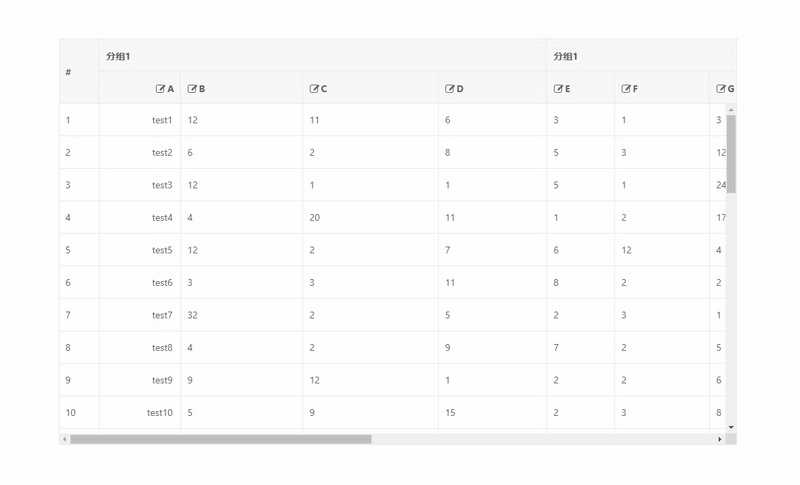This screenshot has width=800, height=485.
Task: Click the edit icon beside column E
Action: pos(558,89)
